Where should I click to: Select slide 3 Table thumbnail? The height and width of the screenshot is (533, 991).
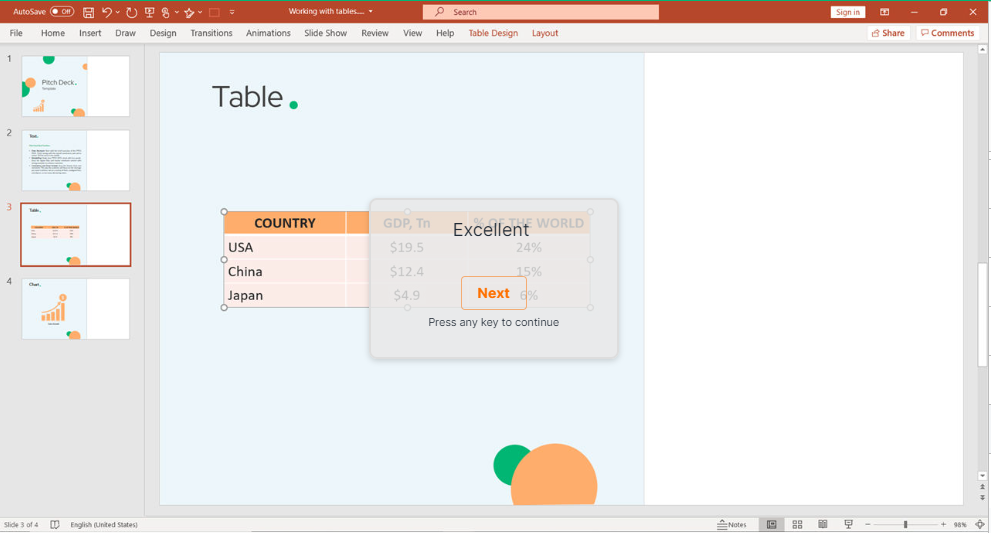click(76, 235)
